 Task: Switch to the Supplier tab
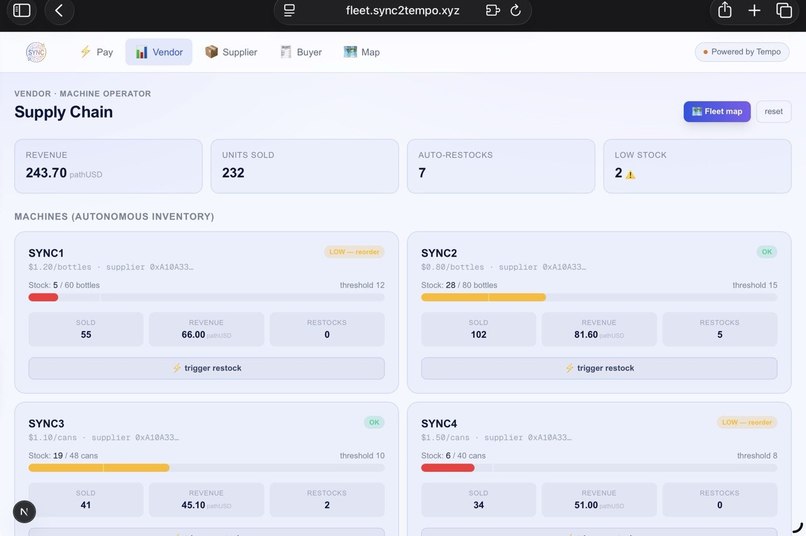pyautogui.click(x=231, y=52)
